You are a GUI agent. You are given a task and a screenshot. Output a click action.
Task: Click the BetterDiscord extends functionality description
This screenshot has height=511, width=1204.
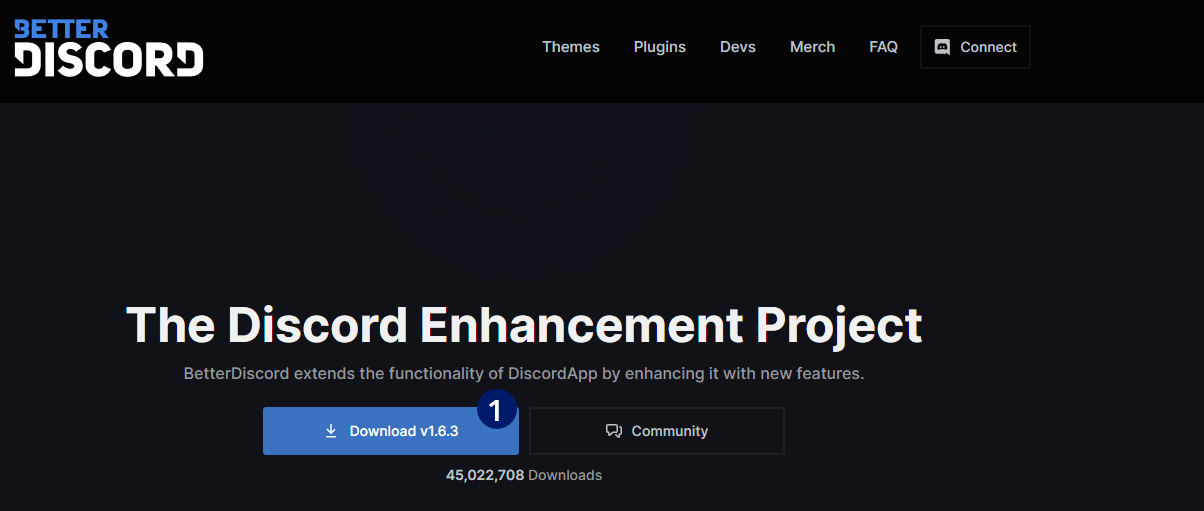pos(524,374)
